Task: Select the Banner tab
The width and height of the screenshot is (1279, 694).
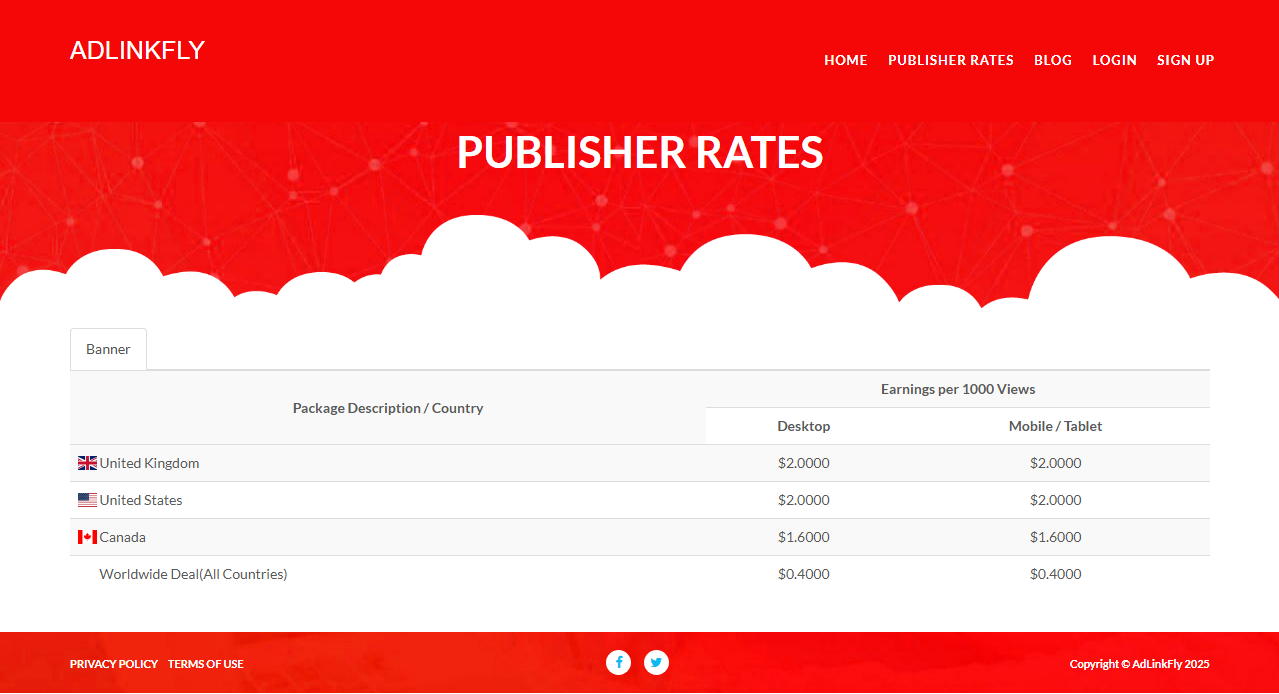Action: pos(108,349)
